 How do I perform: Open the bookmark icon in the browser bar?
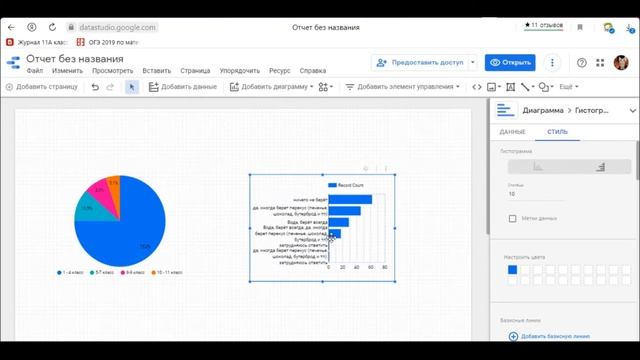click(x=580, y=27)
